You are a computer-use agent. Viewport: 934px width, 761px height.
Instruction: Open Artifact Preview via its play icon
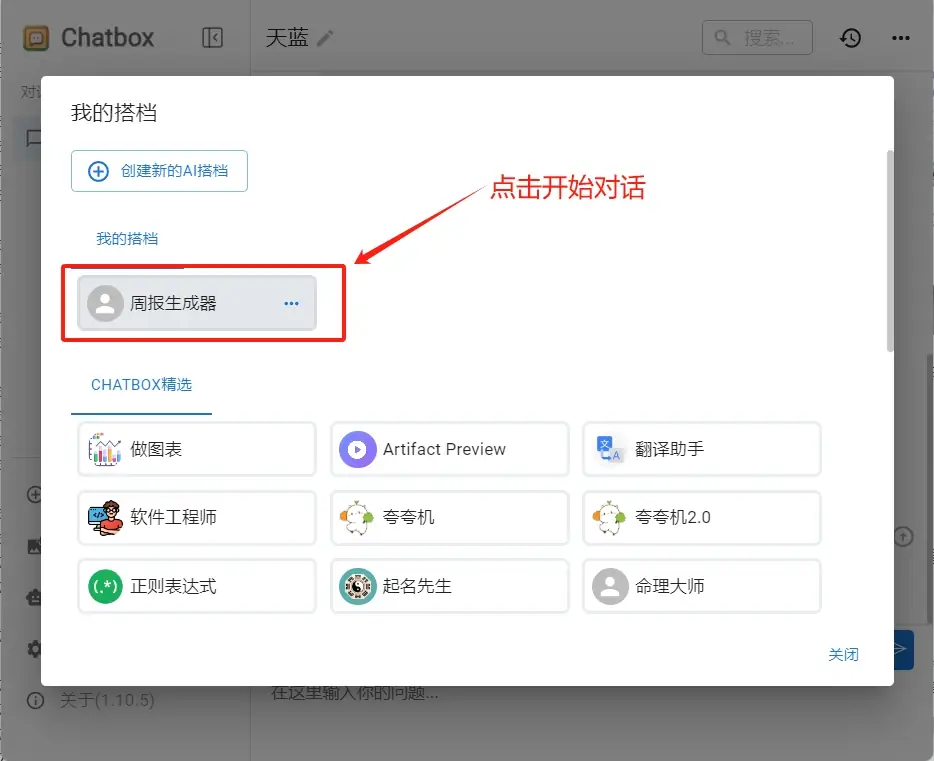point(359,449)
